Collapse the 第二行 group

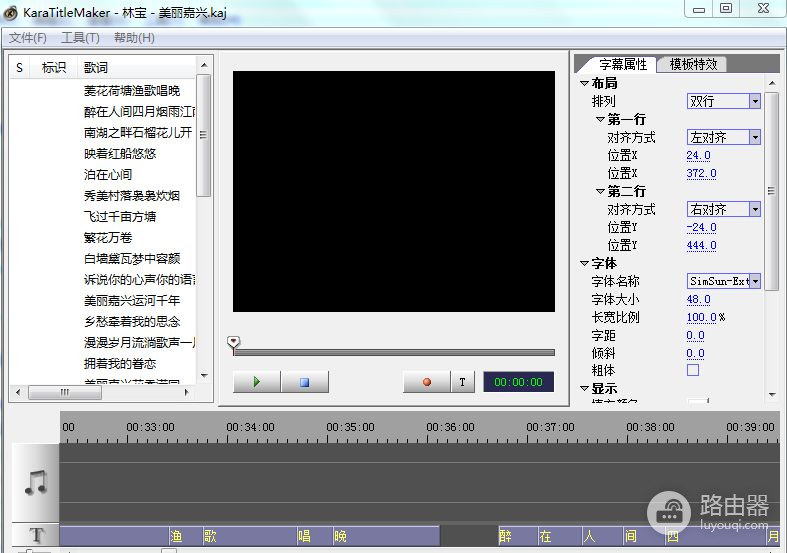pyautogui.click(x=600, y=191)
